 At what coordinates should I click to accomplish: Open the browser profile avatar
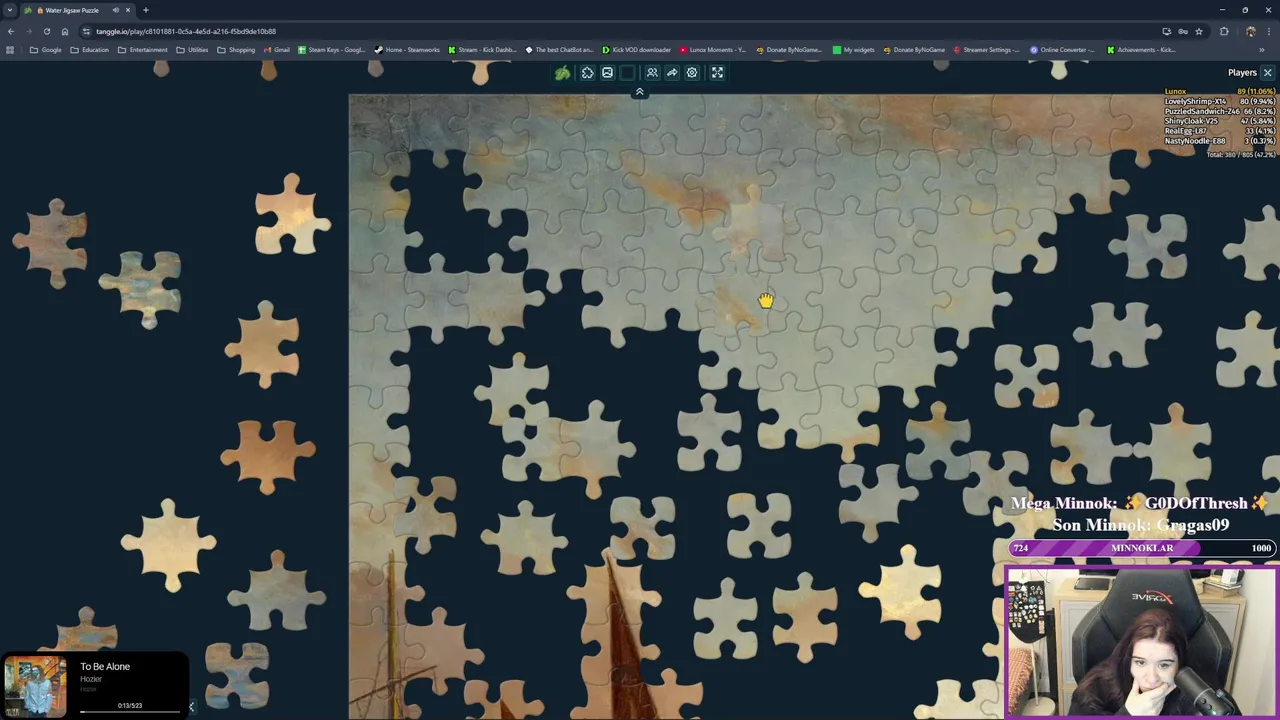coord(1250,31)
